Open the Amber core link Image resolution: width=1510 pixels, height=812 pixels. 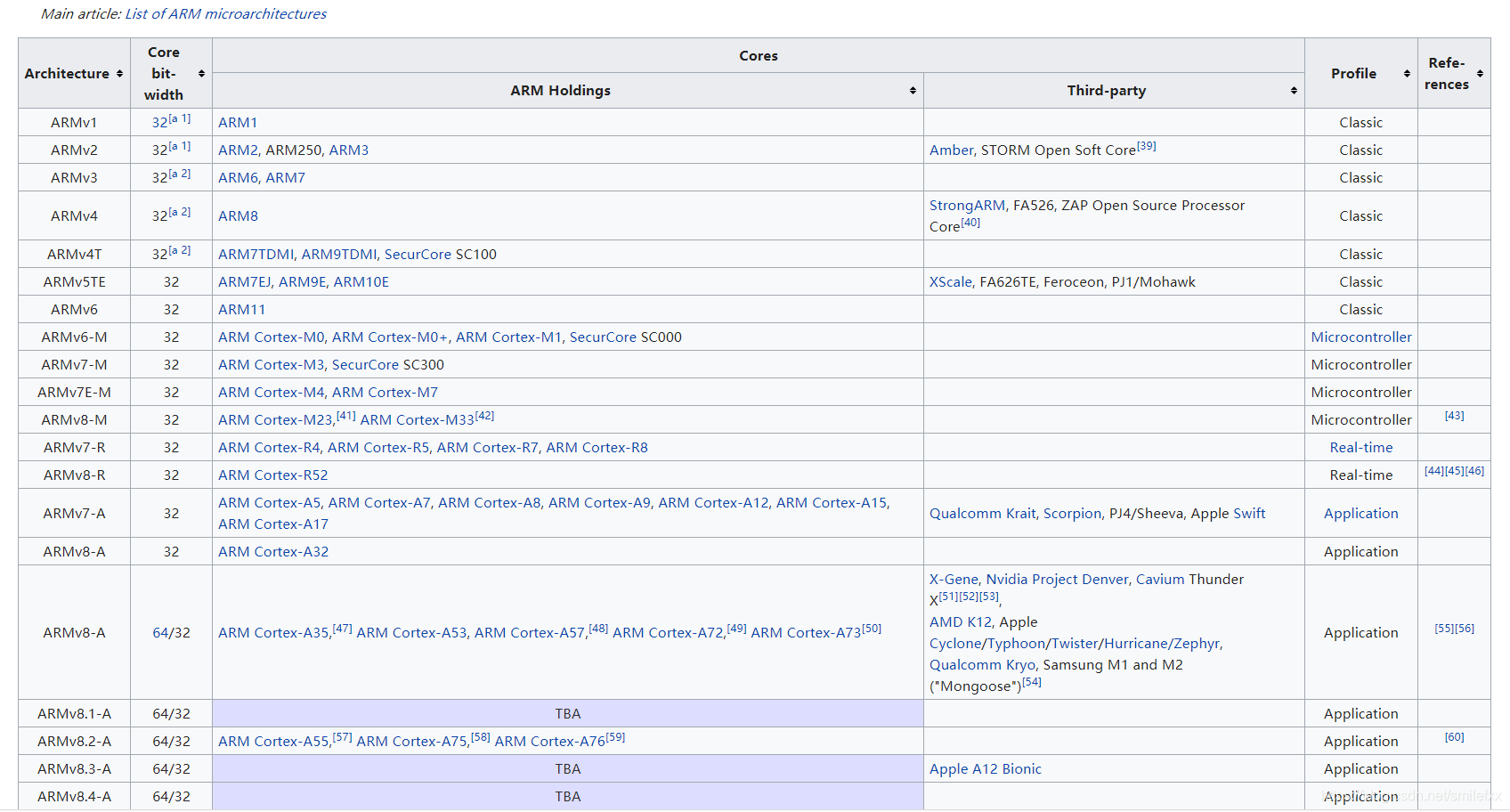coord(951,150)
